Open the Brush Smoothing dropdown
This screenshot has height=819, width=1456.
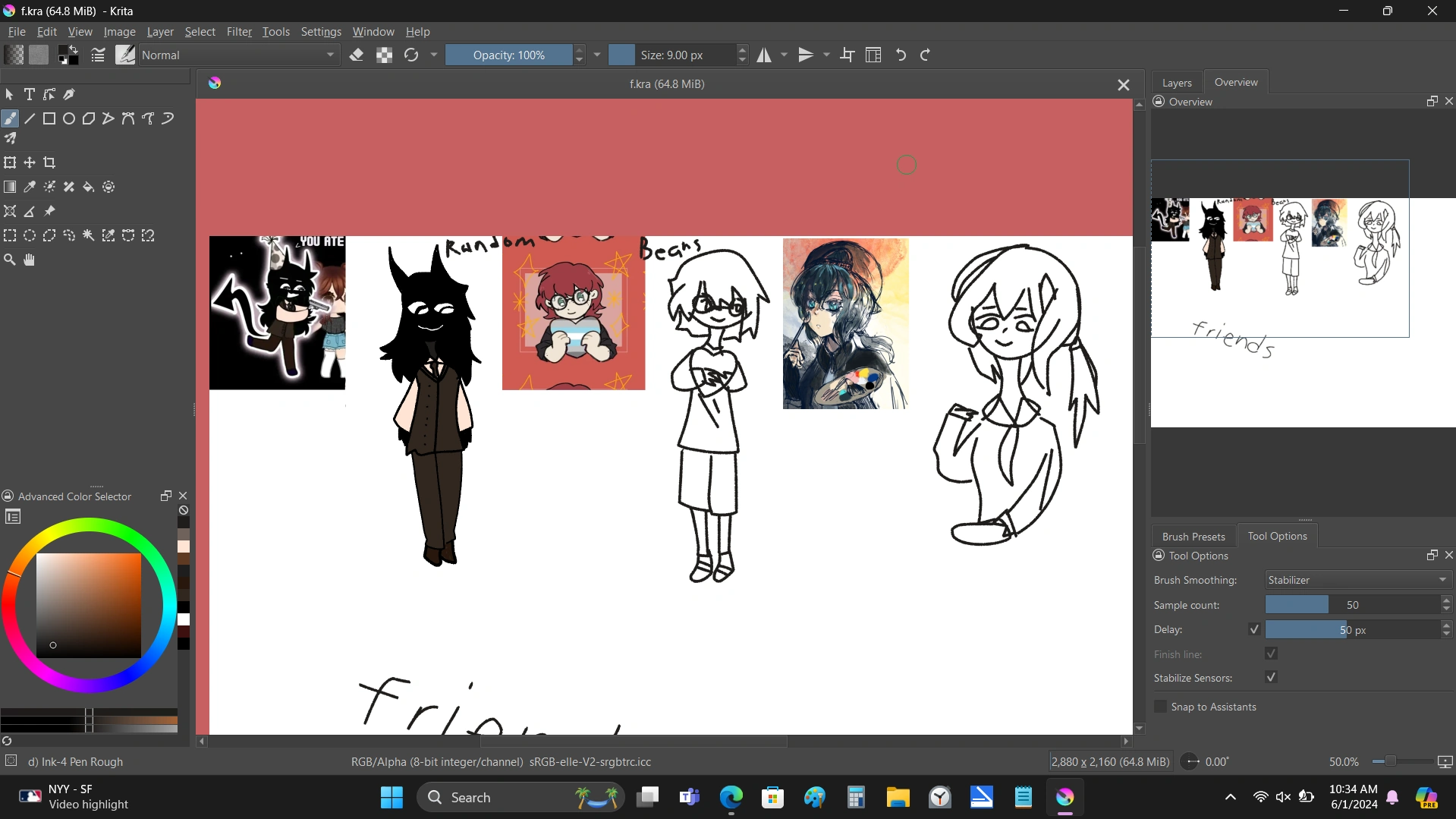[x=1357, y=579]
